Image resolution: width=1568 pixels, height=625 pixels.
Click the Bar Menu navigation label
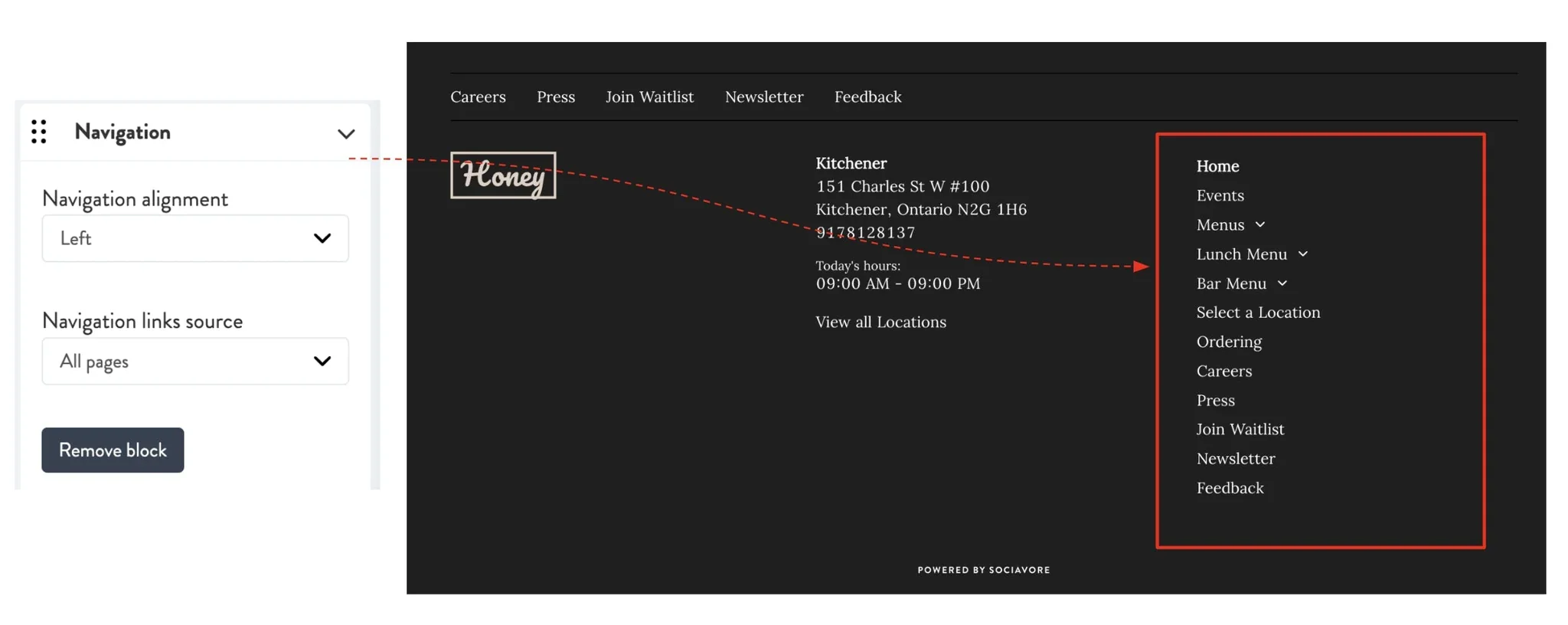[x=1232, y=283]
